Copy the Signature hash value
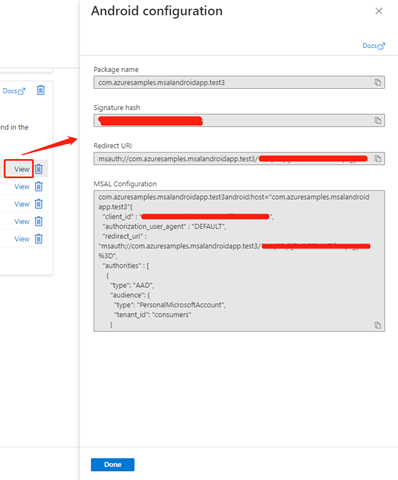 (377, 120)
